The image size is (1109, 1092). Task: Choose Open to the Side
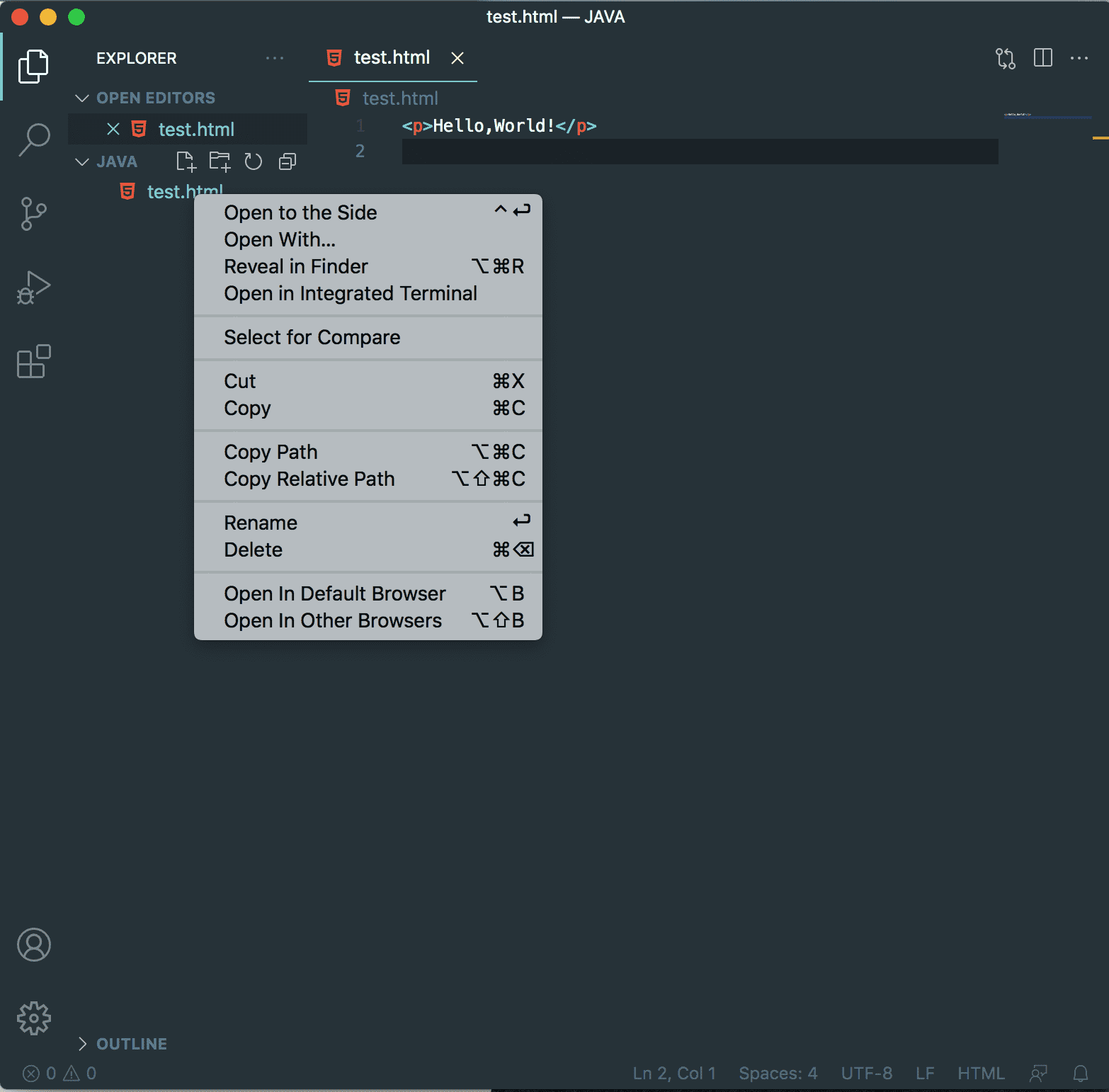[x=368, y=212]
